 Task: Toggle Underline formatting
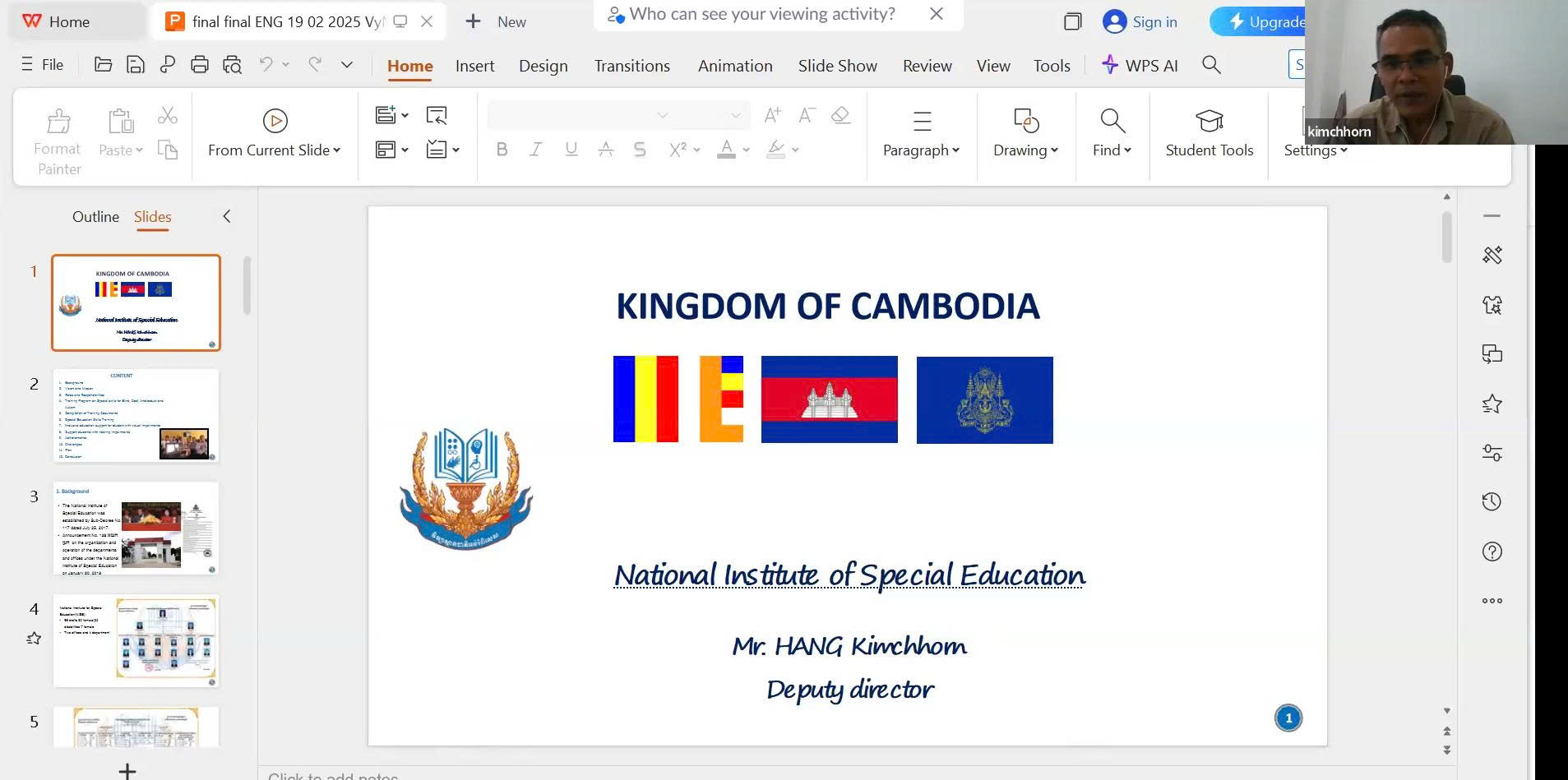click(571, 150)
